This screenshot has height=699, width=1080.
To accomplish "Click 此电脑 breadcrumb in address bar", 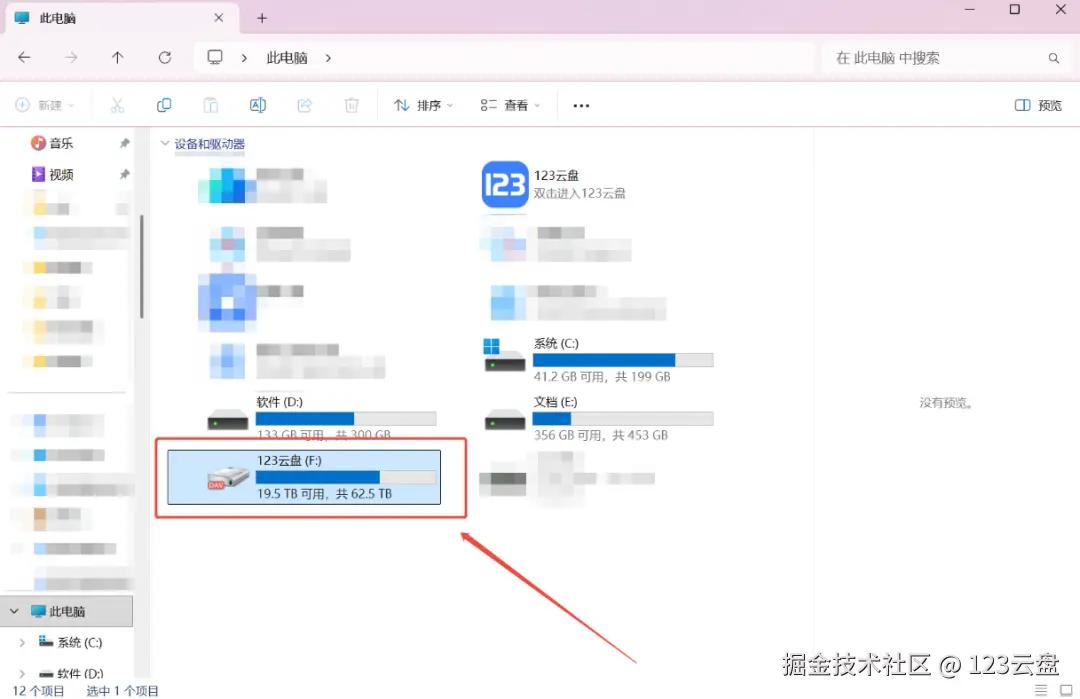I will (x=287, y=58).
